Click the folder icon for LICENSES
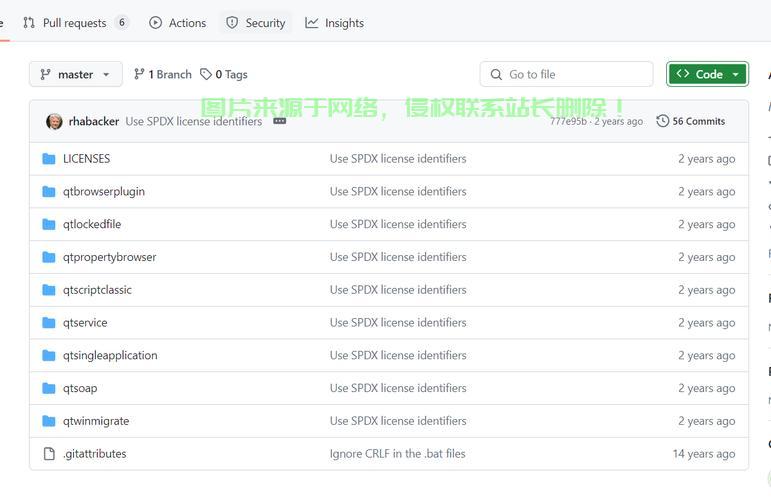The image size is (771, 500). click(49, 159)
